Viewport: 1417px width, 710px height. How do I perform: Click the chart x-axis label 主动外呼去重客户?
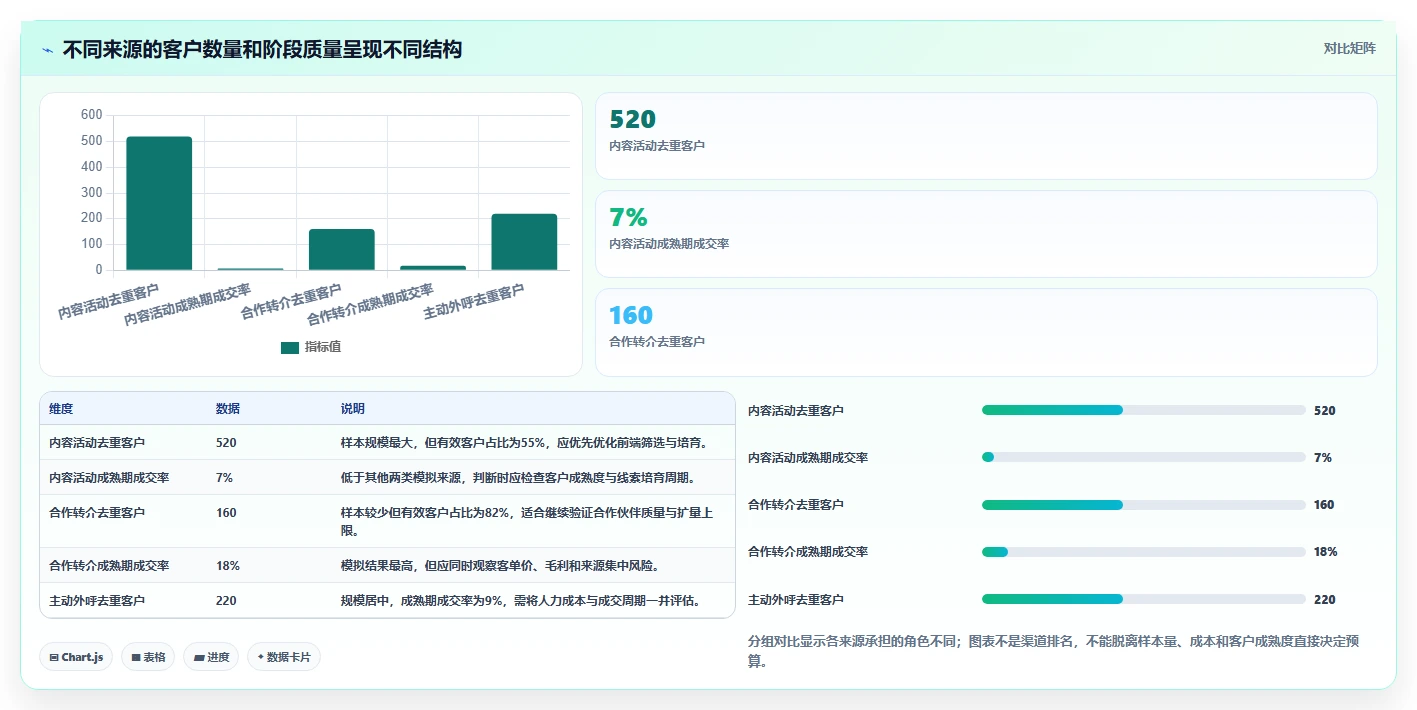click(x=475, y=302)
